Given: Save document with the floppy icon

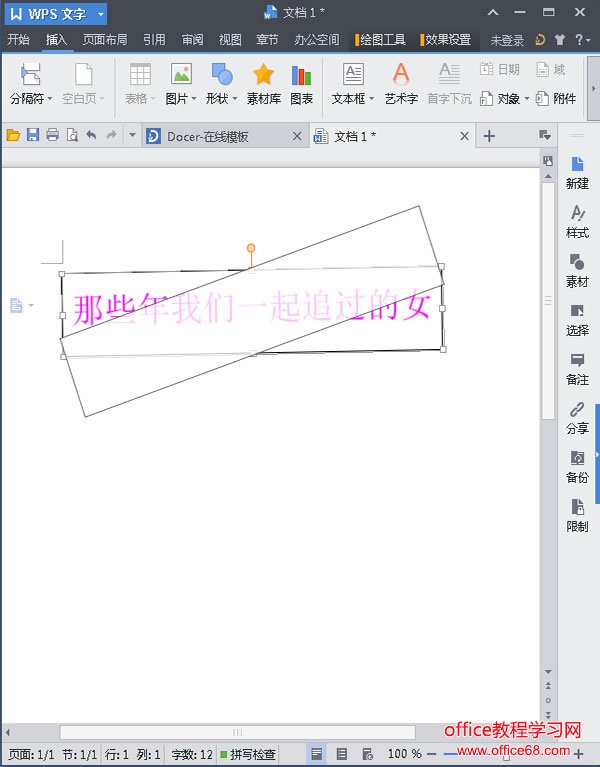Looking at the screenshot, I should pos(33,135).
